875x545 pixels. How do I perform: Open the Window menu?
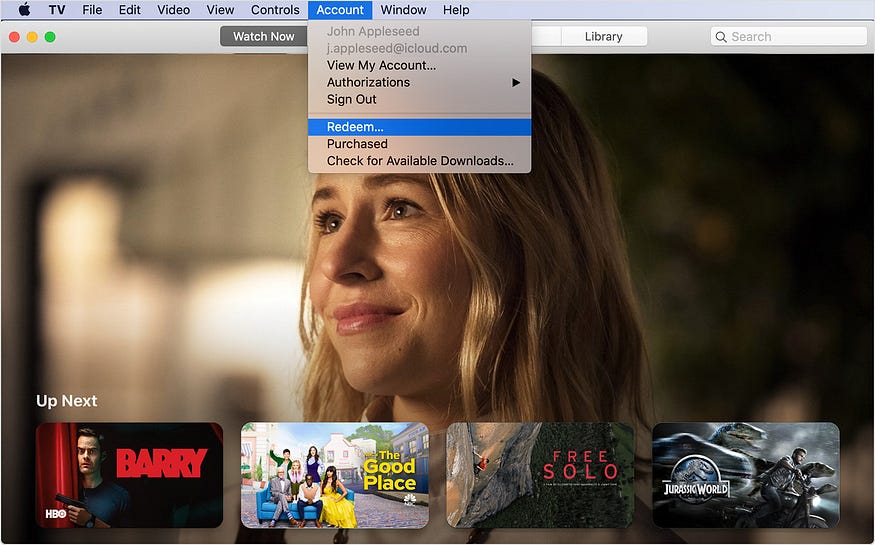coord(403,9)
